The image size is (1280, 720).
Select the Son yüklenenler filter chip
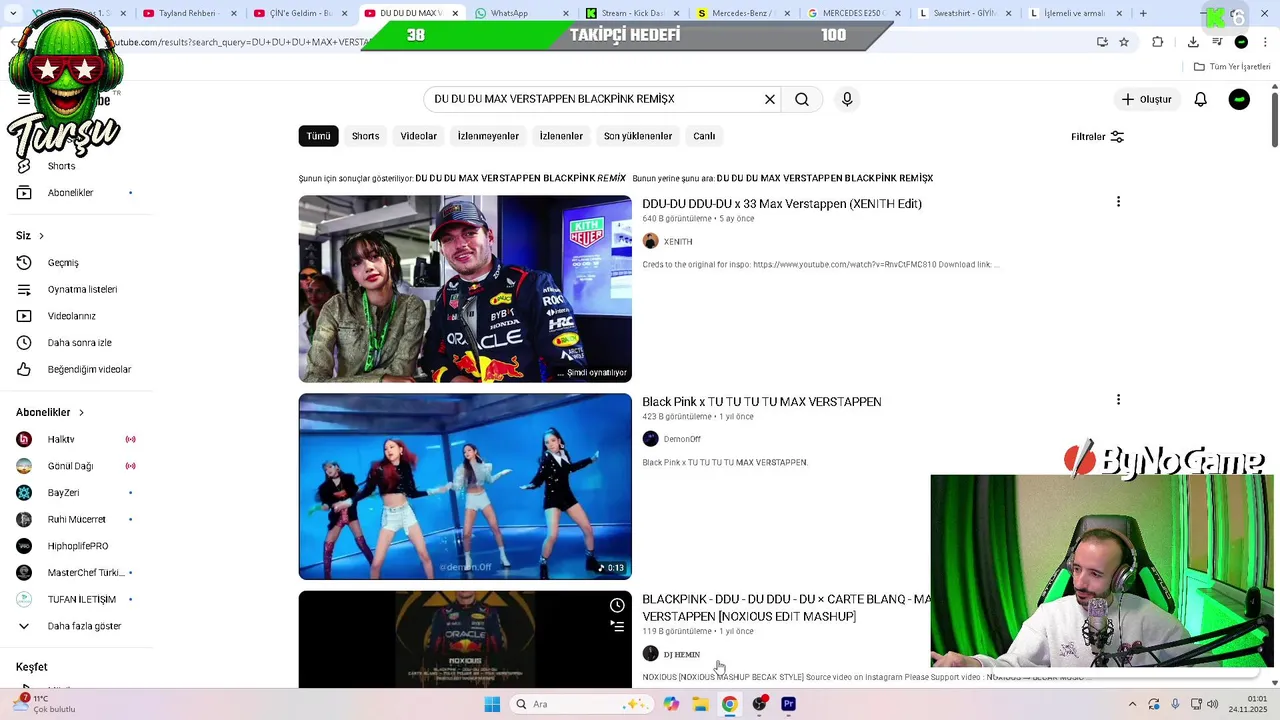coord(637,136)
